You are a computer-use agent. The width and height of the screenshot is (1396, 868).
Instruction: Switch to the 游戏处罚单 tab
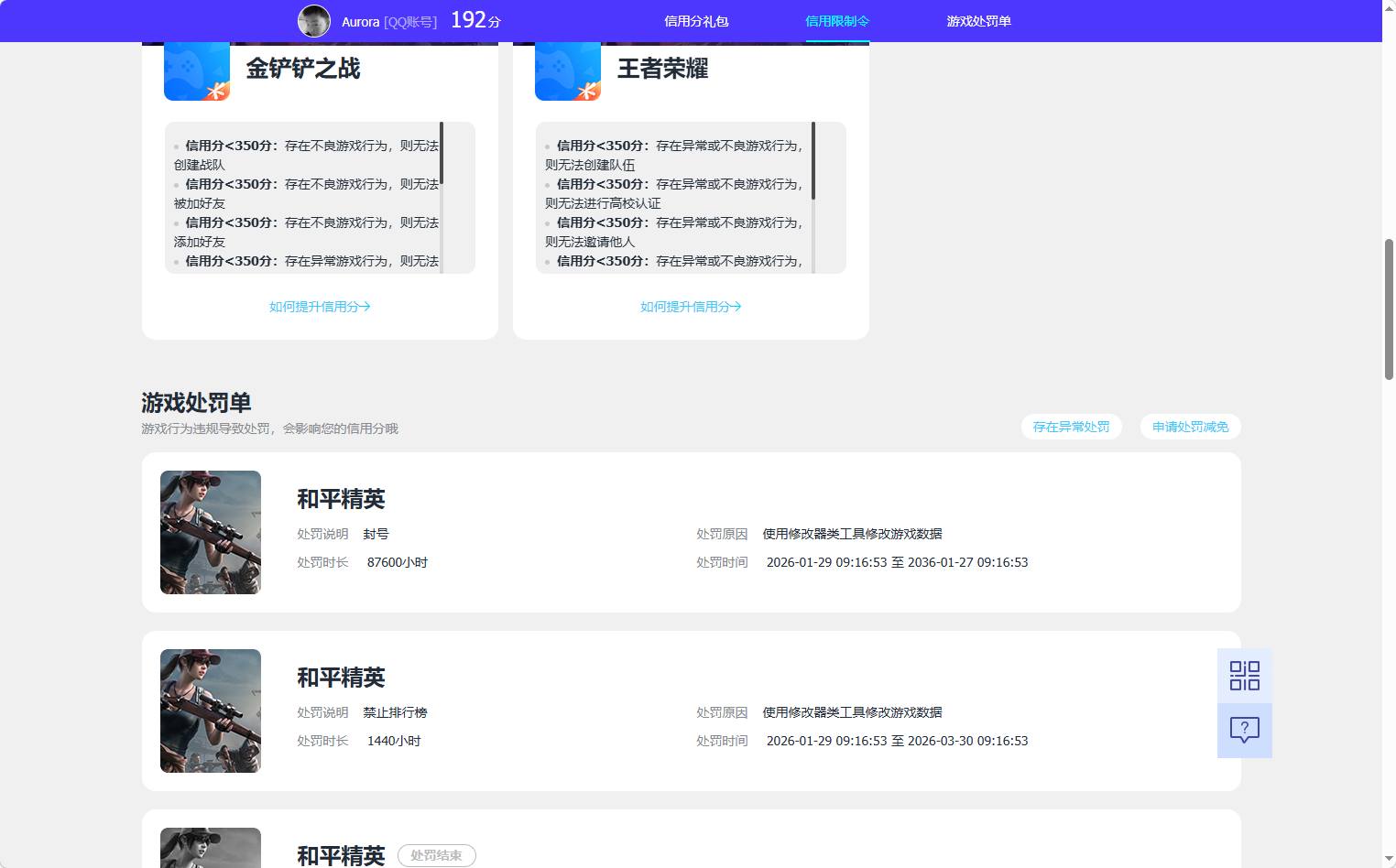click(x=978, y=20)
